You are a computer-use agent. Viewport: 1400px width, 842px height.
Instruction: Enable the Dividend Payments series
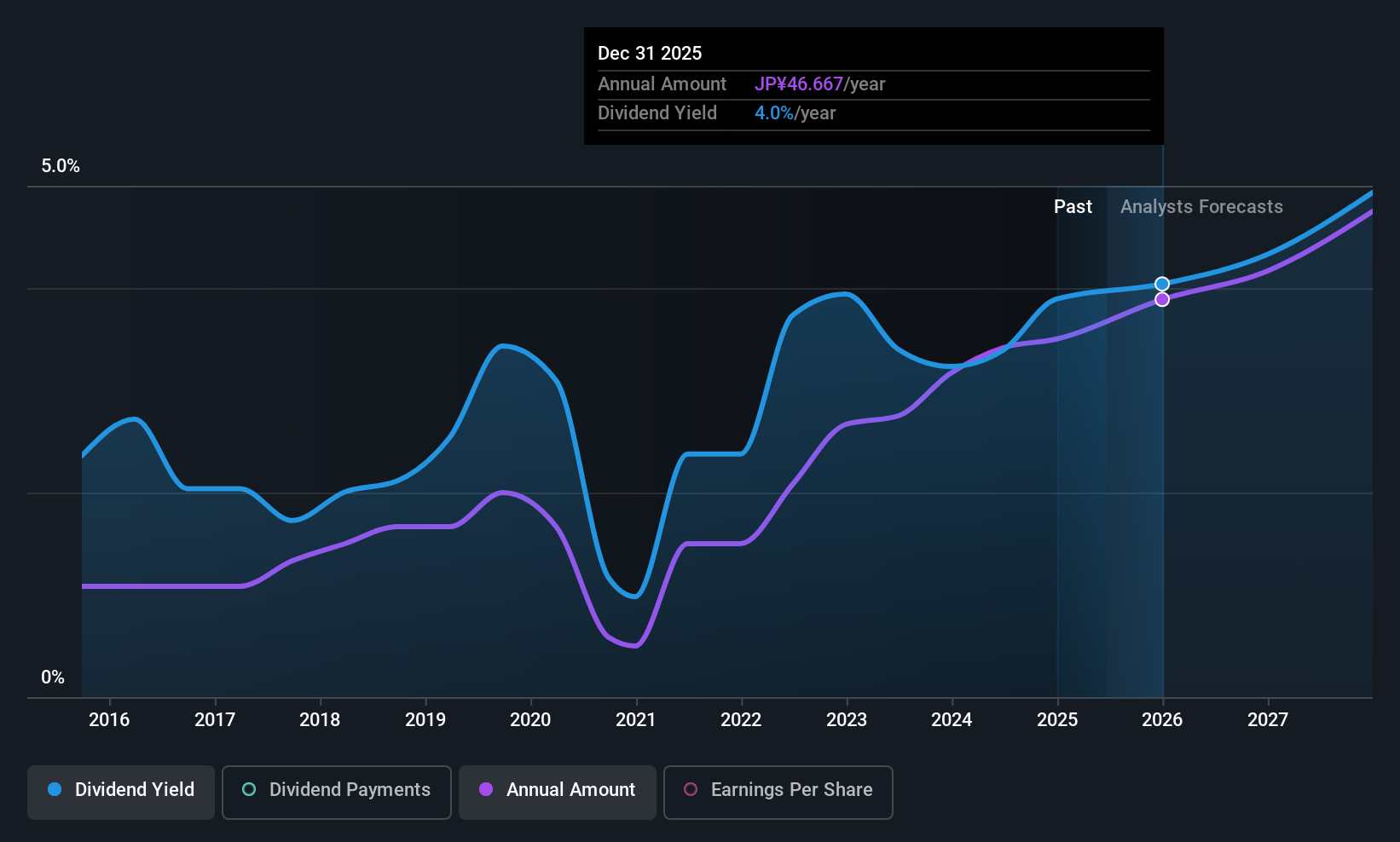(x=336, y=792)
